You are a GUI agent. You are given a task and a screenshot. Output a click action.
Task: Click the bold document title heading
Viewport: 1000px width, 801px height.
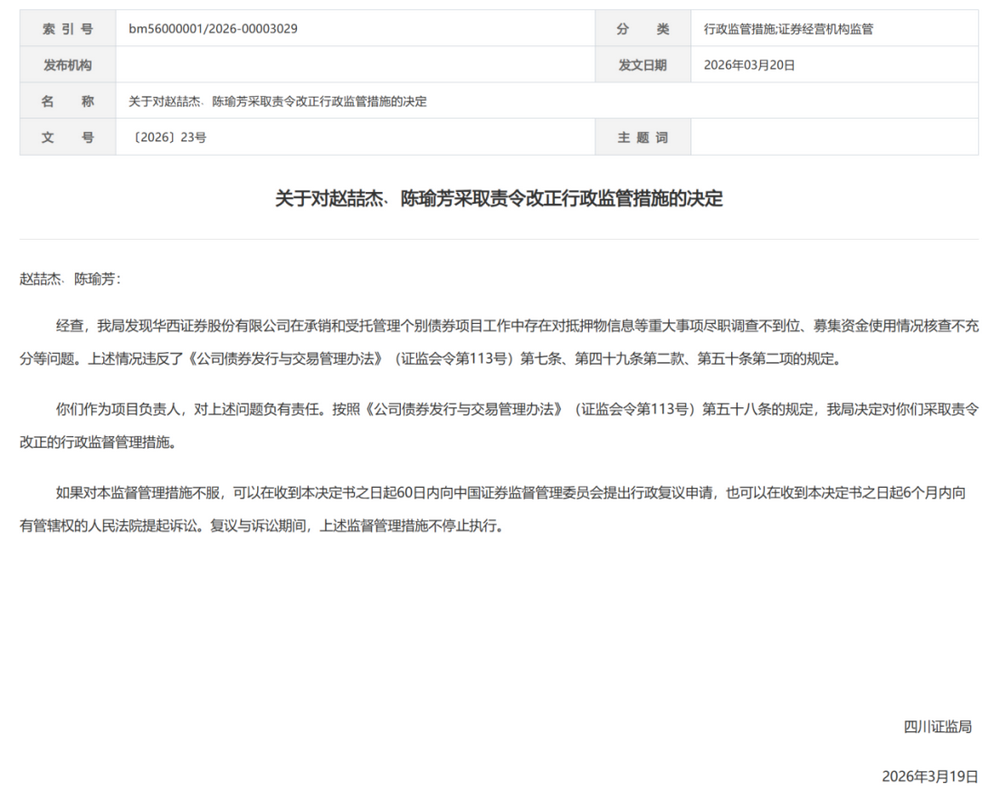499,198
